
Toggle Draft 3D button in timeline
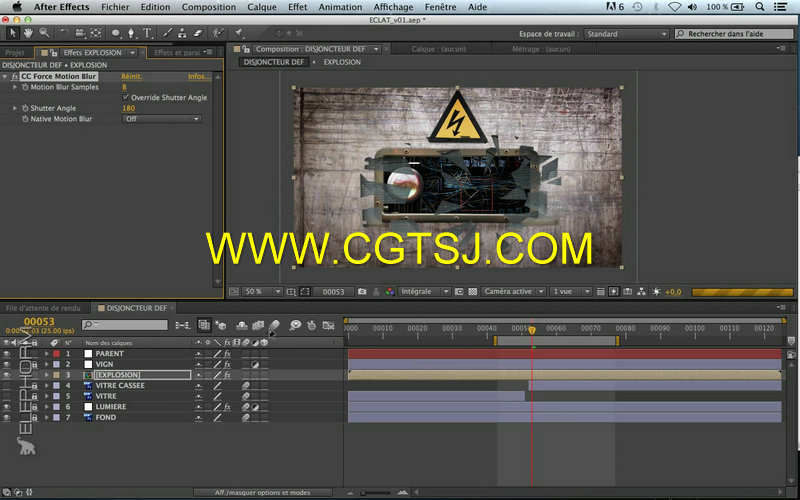click(220, 325)
